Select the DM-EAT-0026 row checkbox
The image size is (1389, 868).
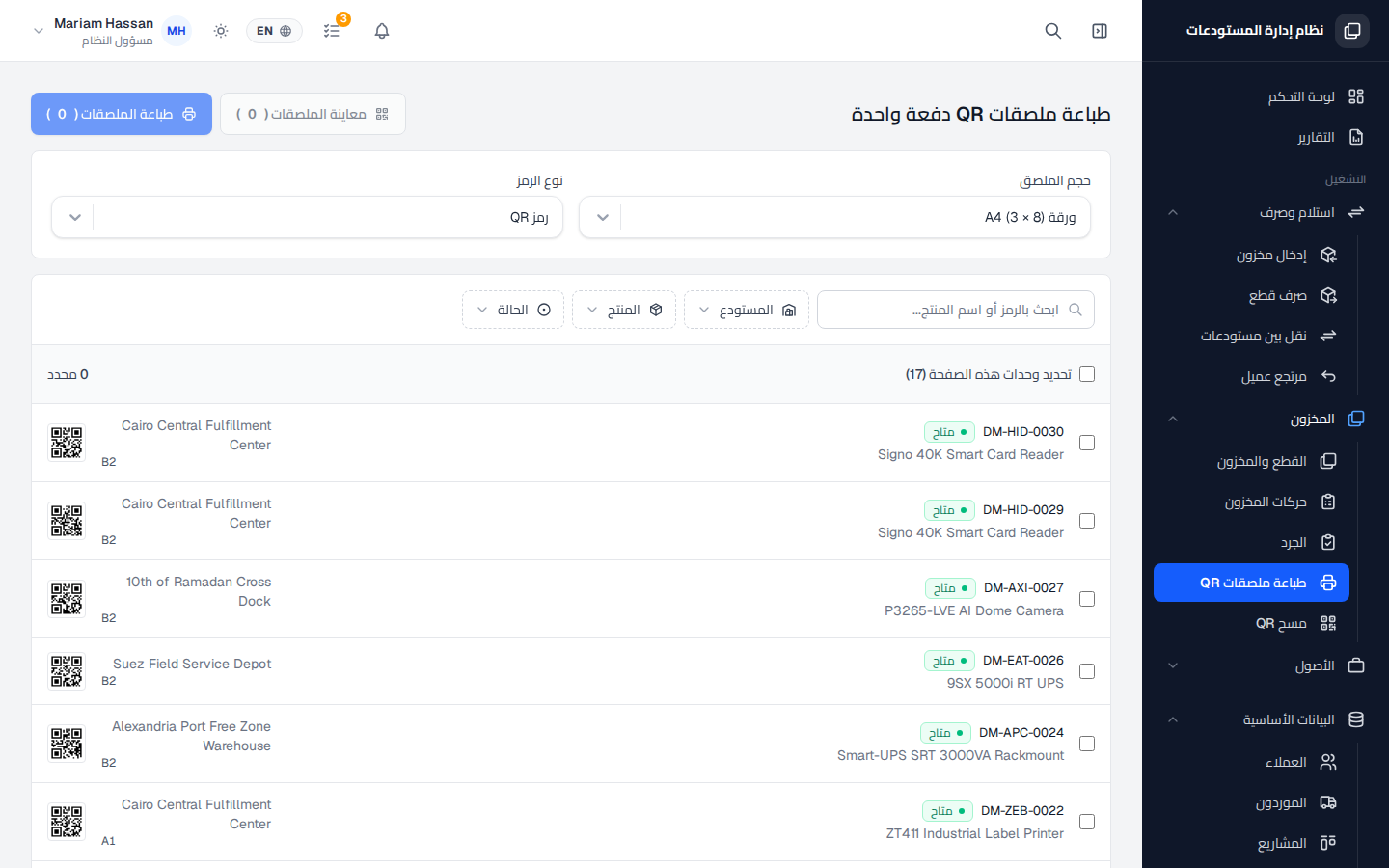(1087, 671)
